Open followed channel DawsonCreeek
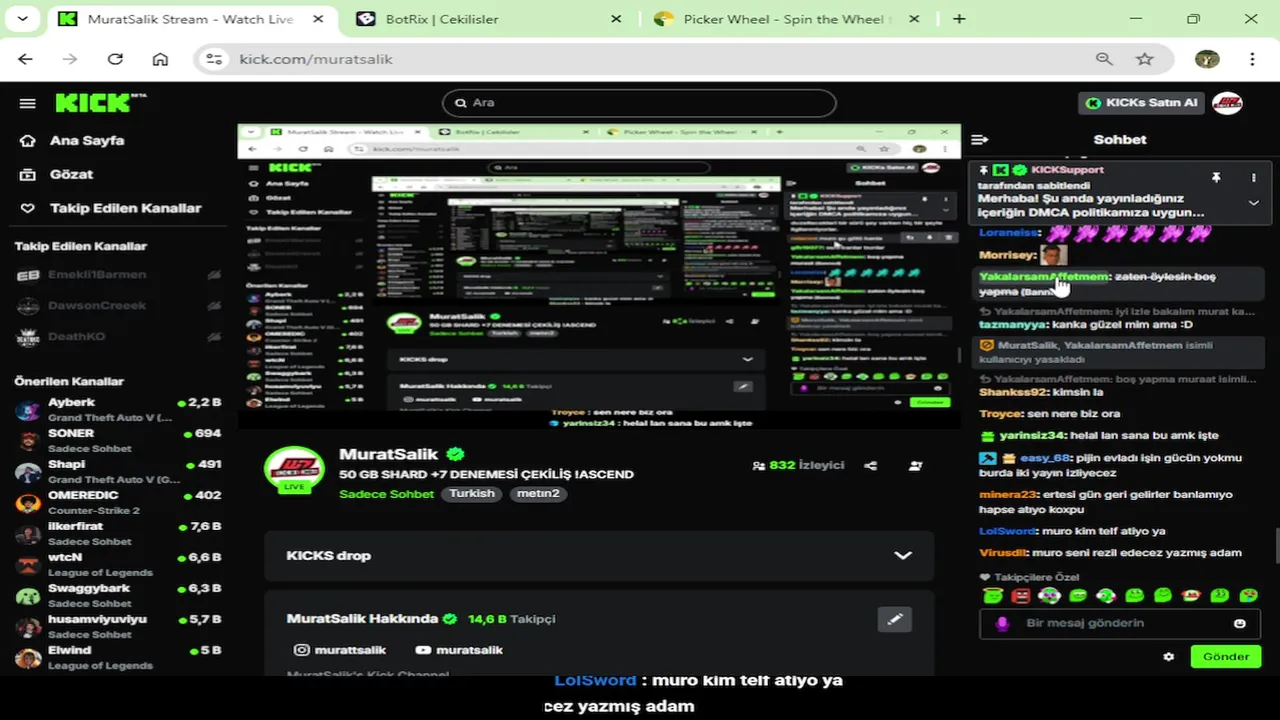This screenshot has width=1280, height=720. click(118, 306)
